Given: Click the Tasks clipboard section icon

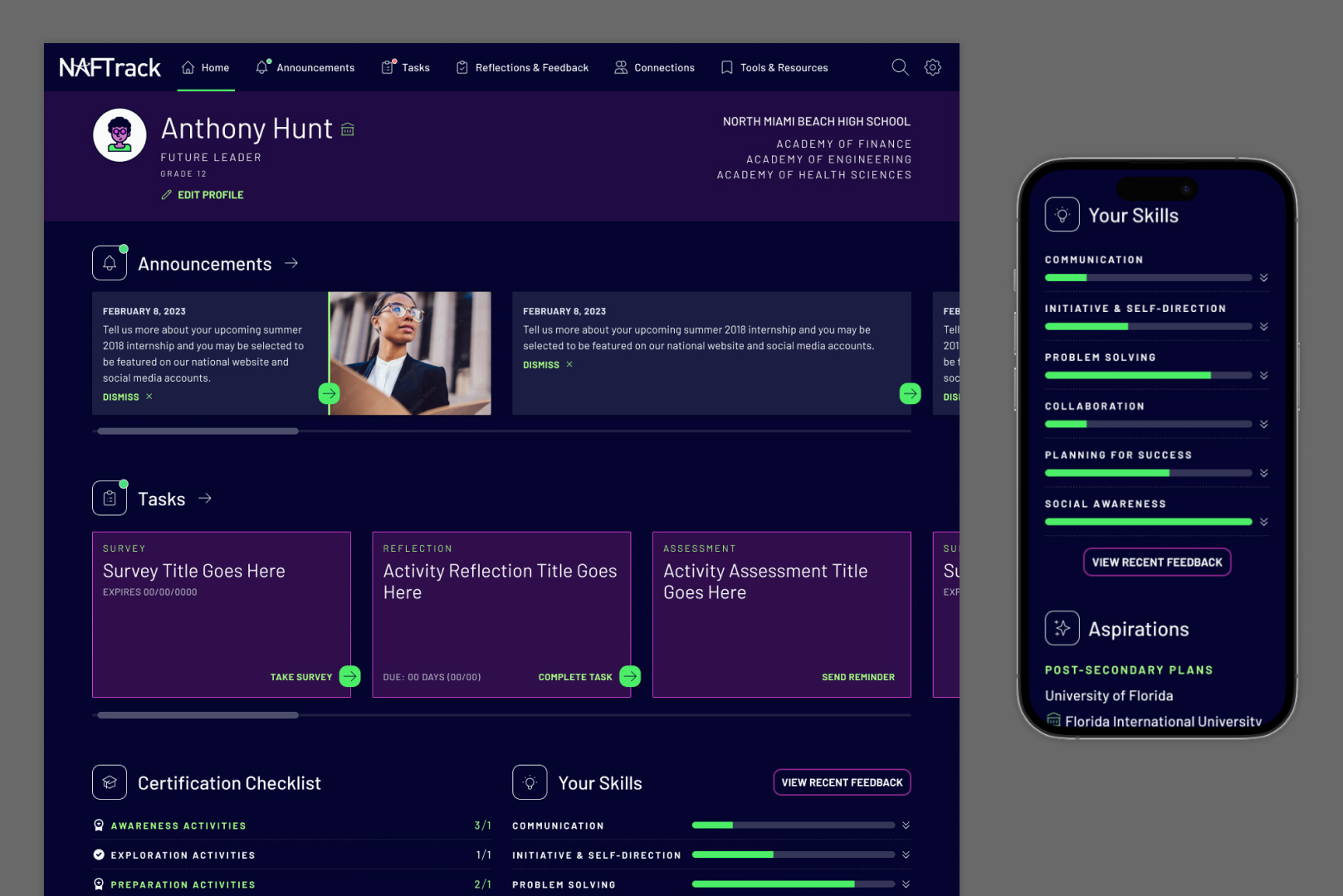Looking at the screenshot, I should click(110, 499).
